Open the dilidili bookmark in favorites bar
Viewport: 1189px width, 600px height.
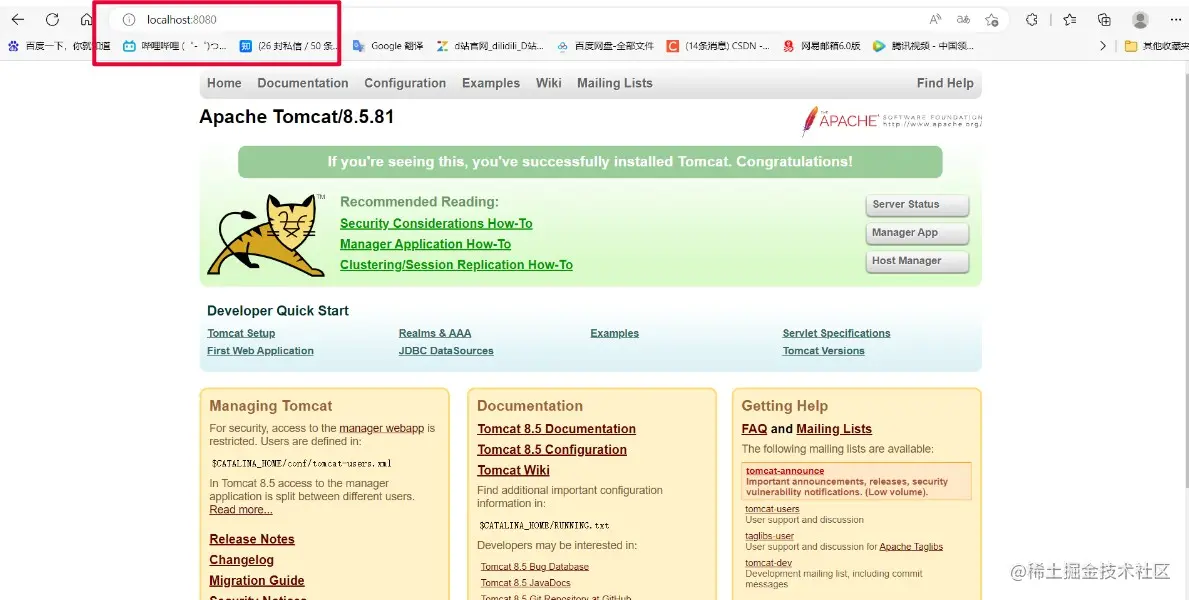click(490, 46)
